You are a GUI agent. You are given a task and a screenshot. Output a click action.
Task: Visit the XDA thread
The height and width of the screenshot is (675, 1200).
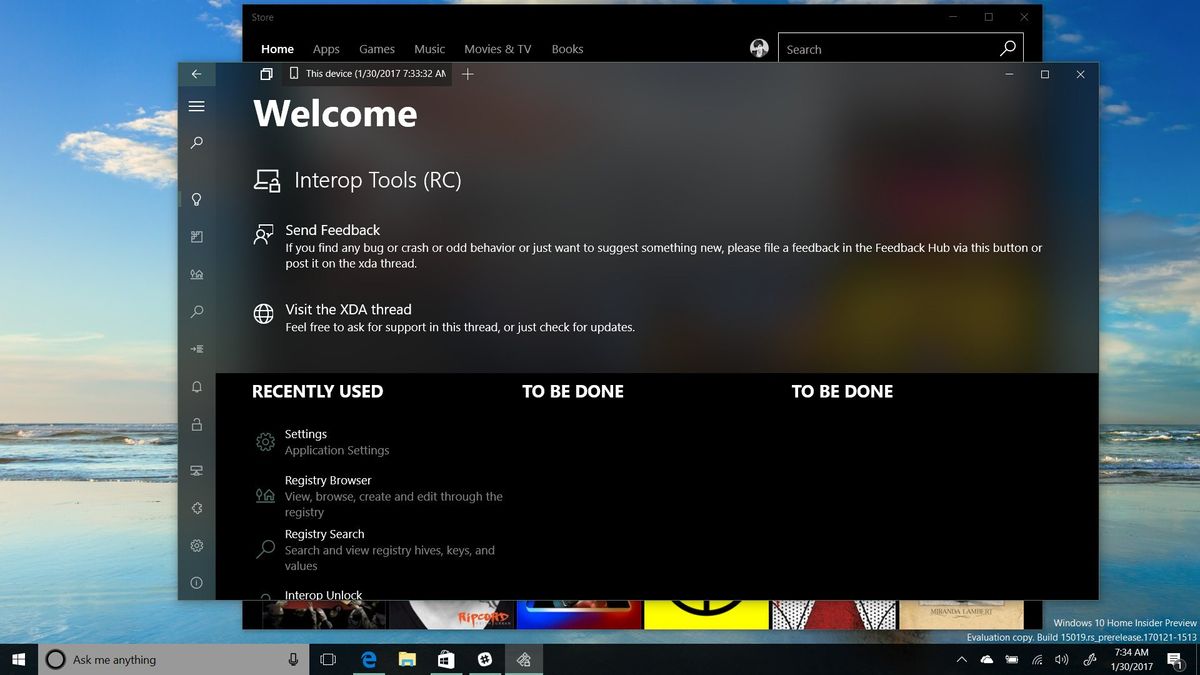[346, 309]
